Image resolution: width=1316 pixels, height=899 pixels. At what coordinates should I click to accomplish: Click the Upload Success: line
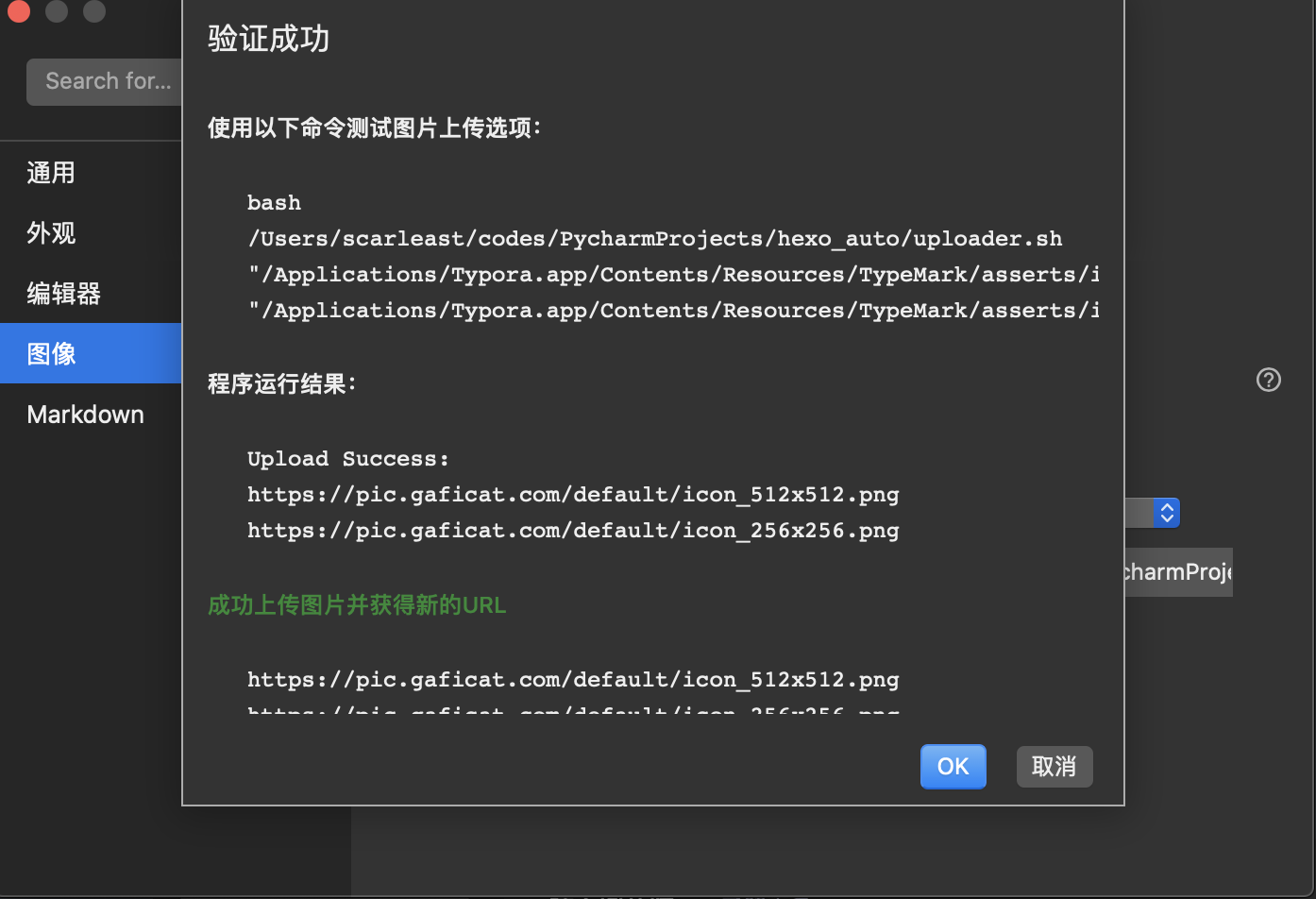(x=348, y=459)
